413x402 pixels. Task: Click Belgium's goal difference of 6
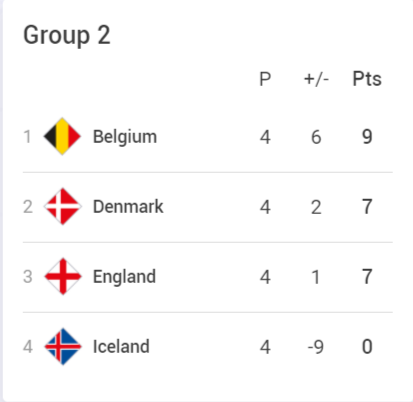(316, 137)
